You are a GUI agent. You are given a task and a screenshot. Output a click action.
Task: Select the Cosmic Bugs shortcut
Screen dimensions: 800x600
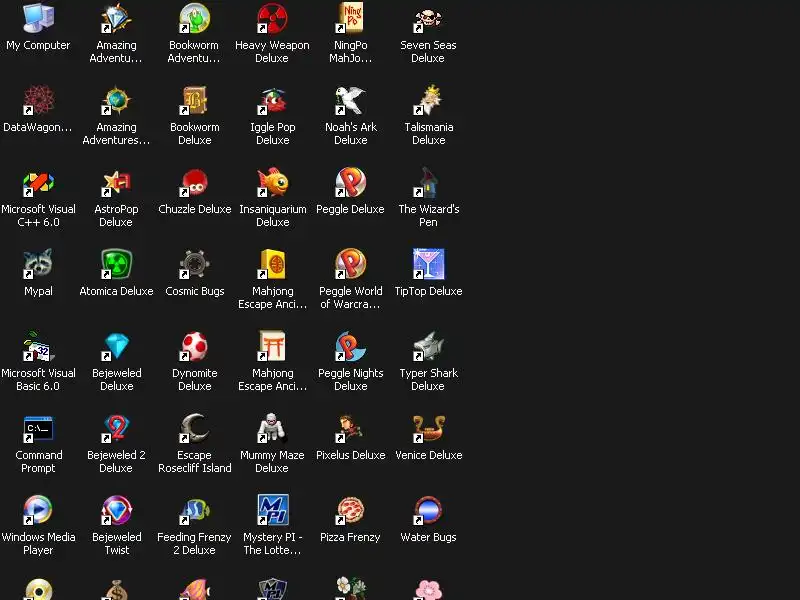click(194, 264)
